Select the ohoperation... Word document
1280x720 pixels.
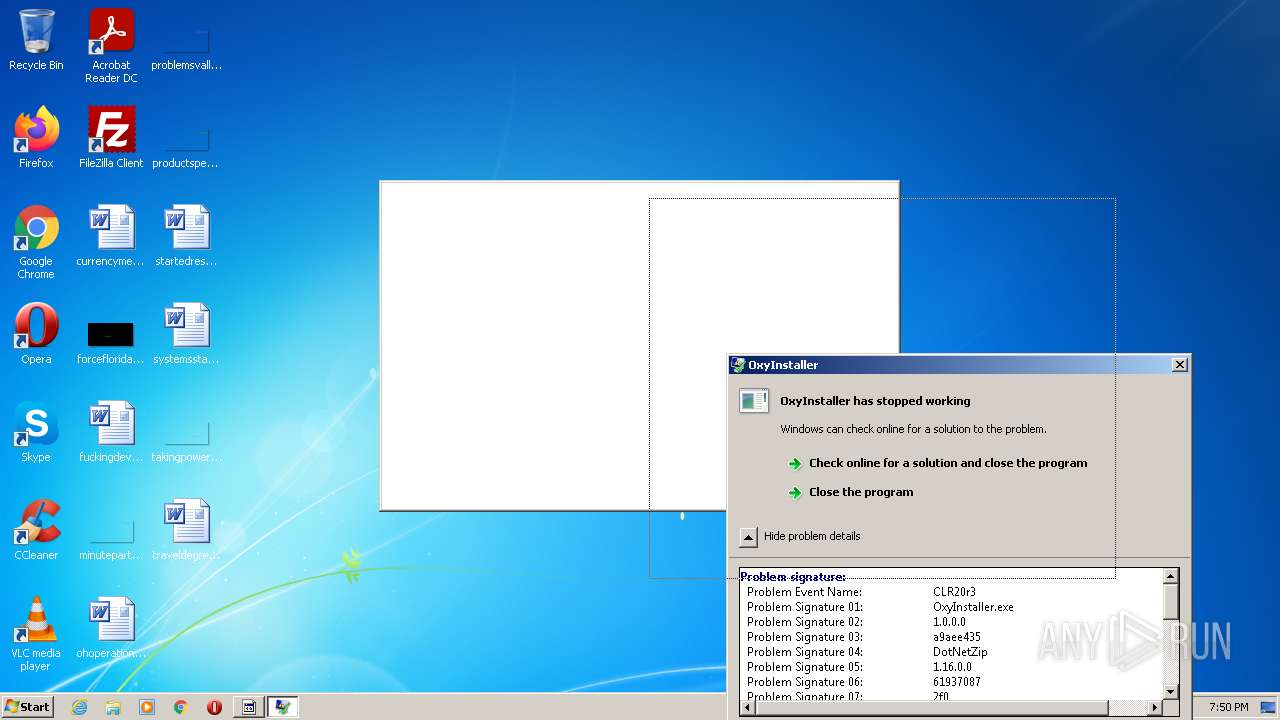point(111,628)
